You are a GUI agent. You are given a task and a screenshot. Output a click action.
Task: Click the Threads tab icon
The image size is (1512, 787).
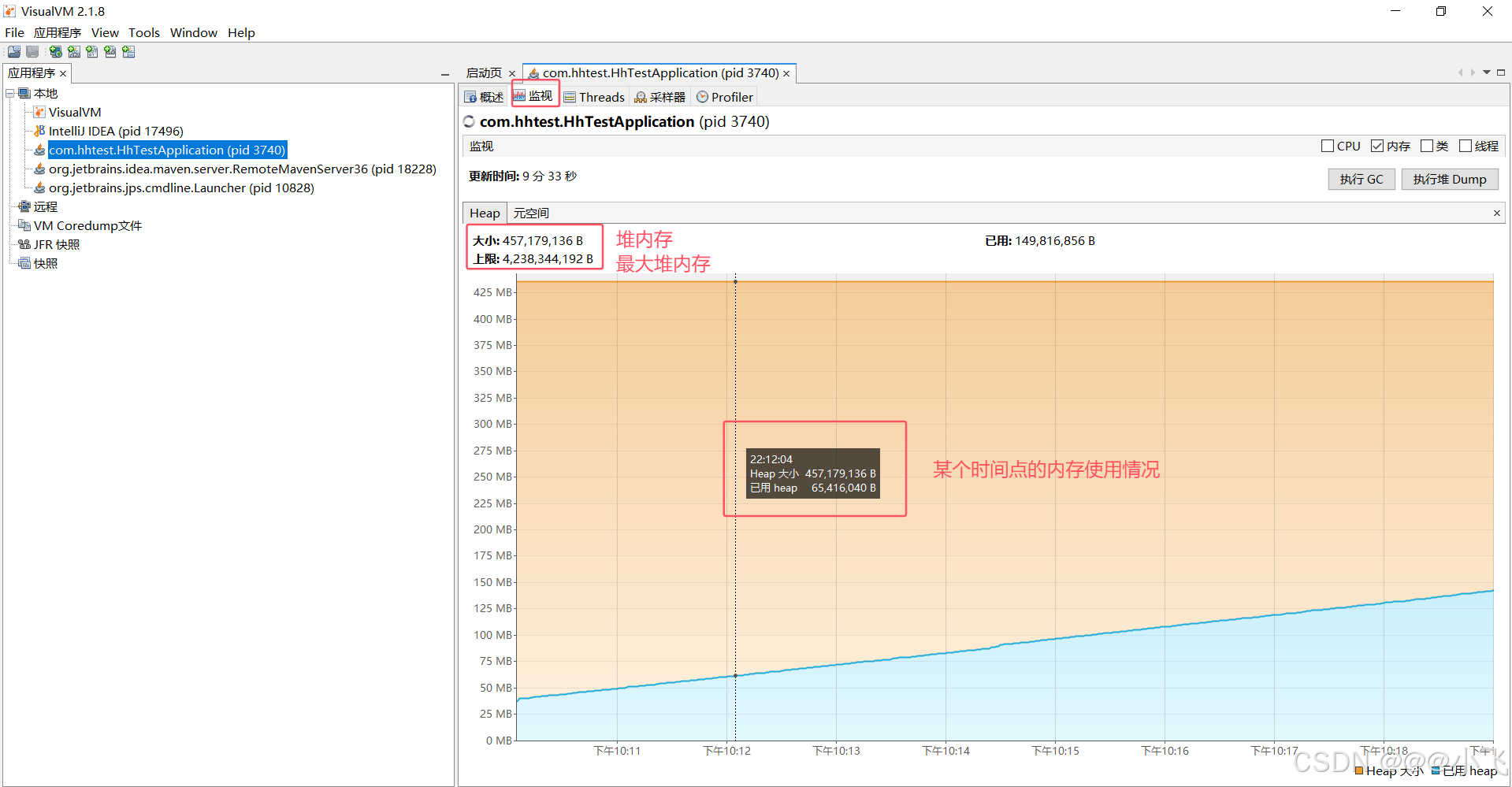click(x=570, y=98)
